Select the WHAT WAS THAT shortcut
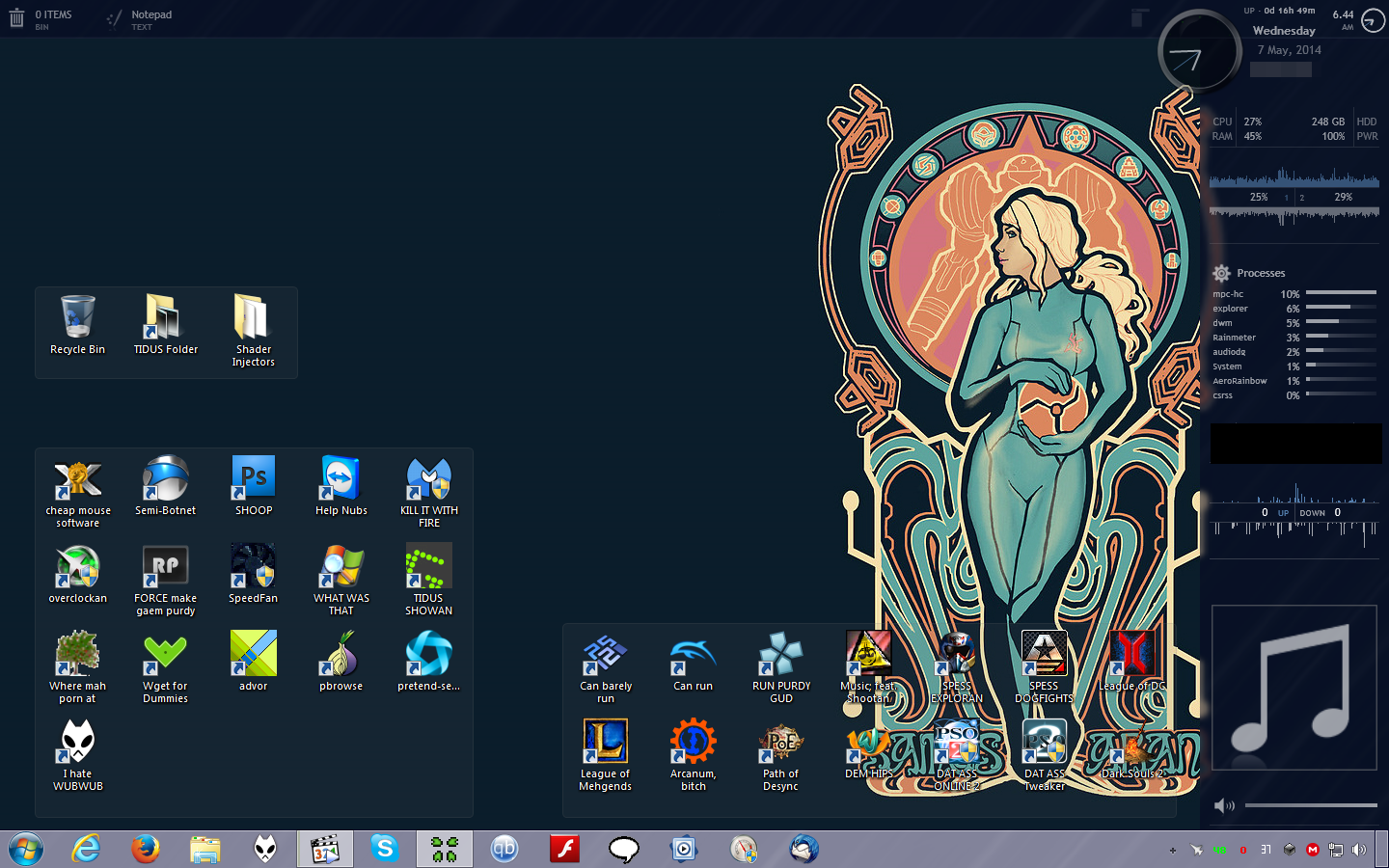Viewport: 1389px width, 868px height. (x=341, y=581)
